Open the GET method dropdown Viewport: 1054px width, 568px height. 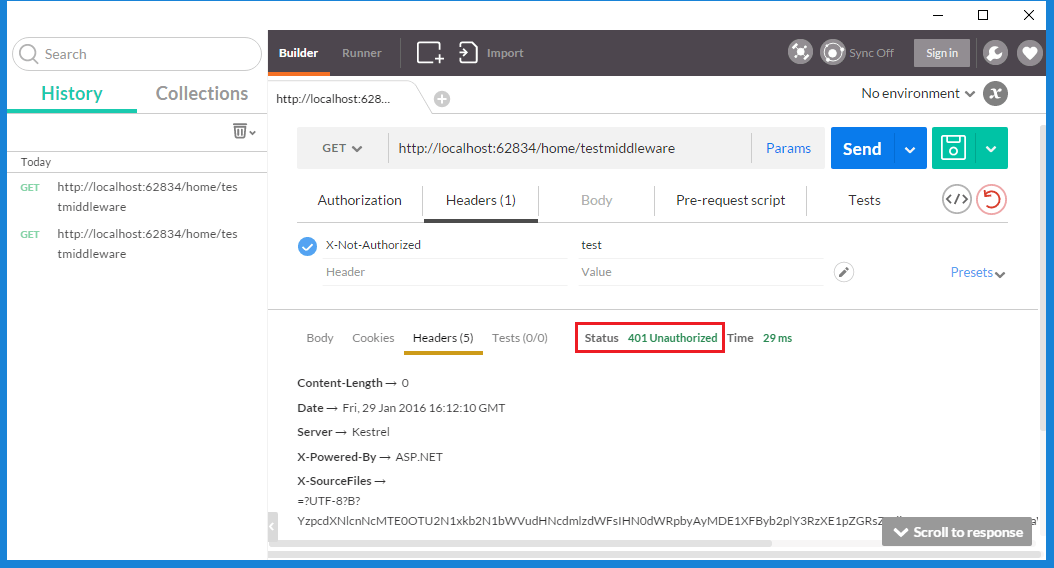(x=342, y=149)
